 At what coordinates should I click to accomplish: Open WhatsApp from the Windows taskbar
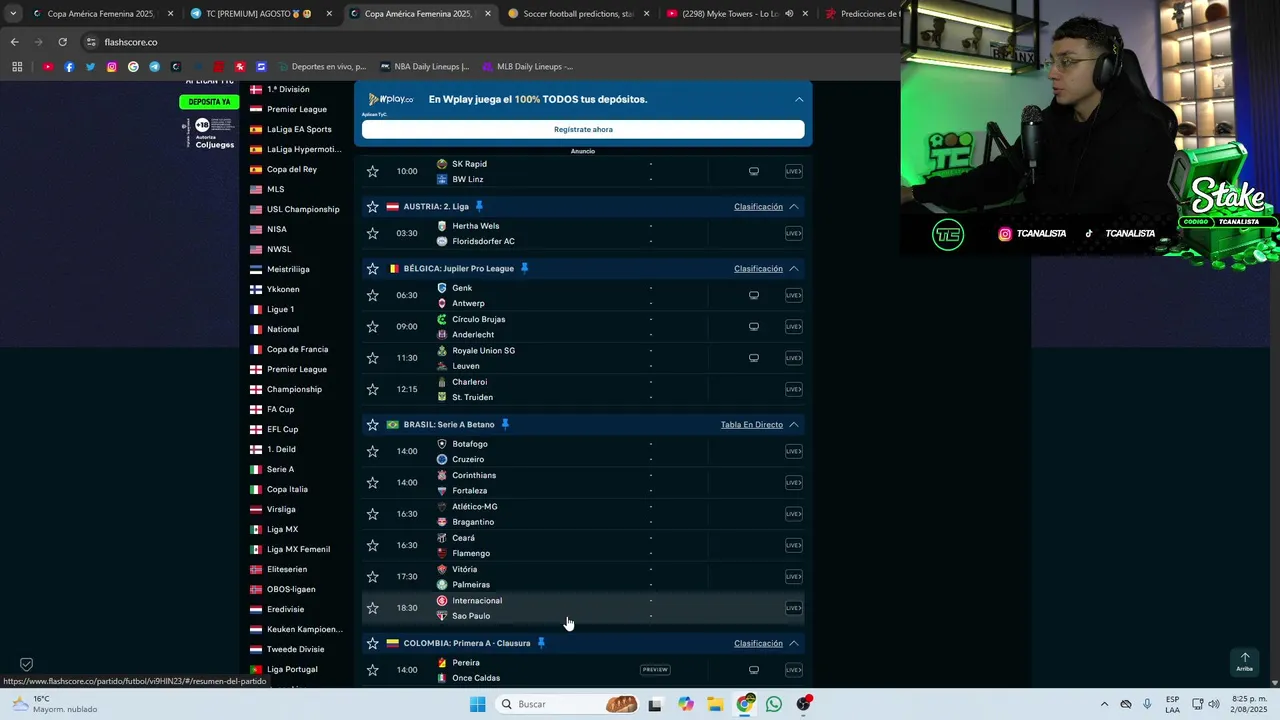[x=774, y=704]
